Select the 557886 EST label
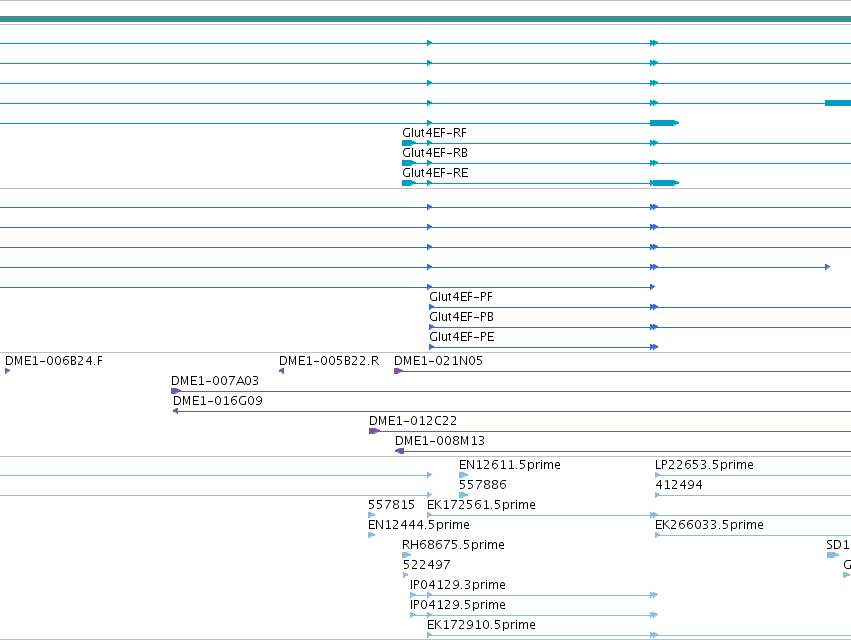The image size is (851, 640). click(482, 485)
